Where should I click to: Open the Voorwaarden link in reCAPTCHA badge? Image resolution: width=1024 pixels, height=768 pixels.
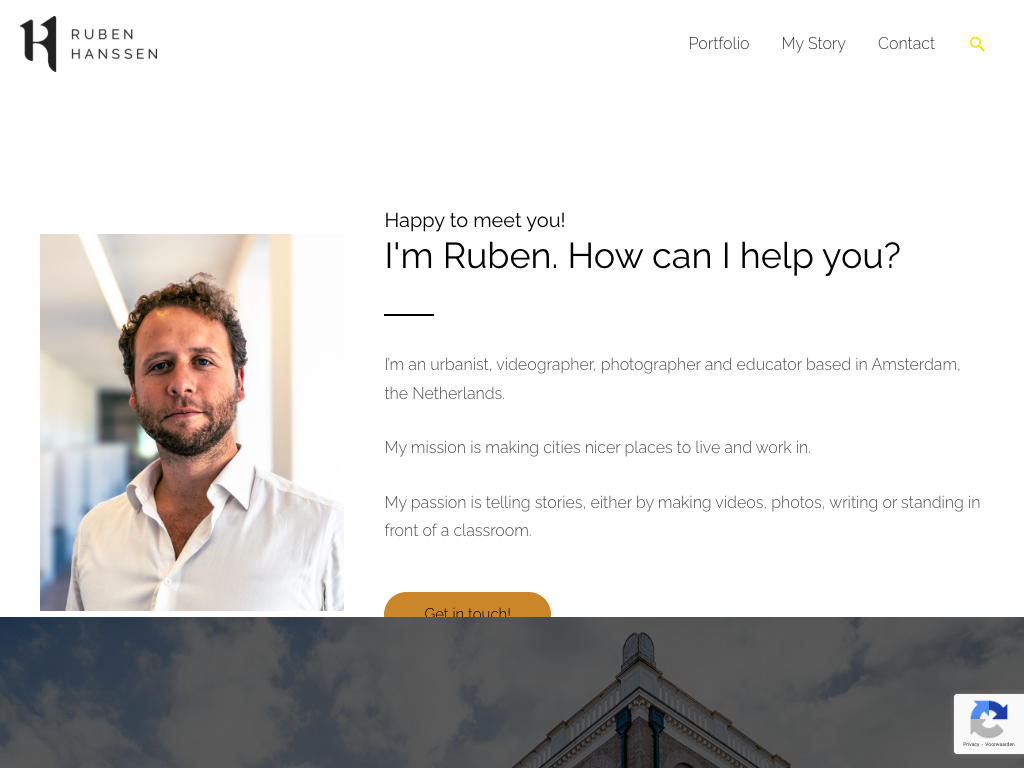point(1000,744)
